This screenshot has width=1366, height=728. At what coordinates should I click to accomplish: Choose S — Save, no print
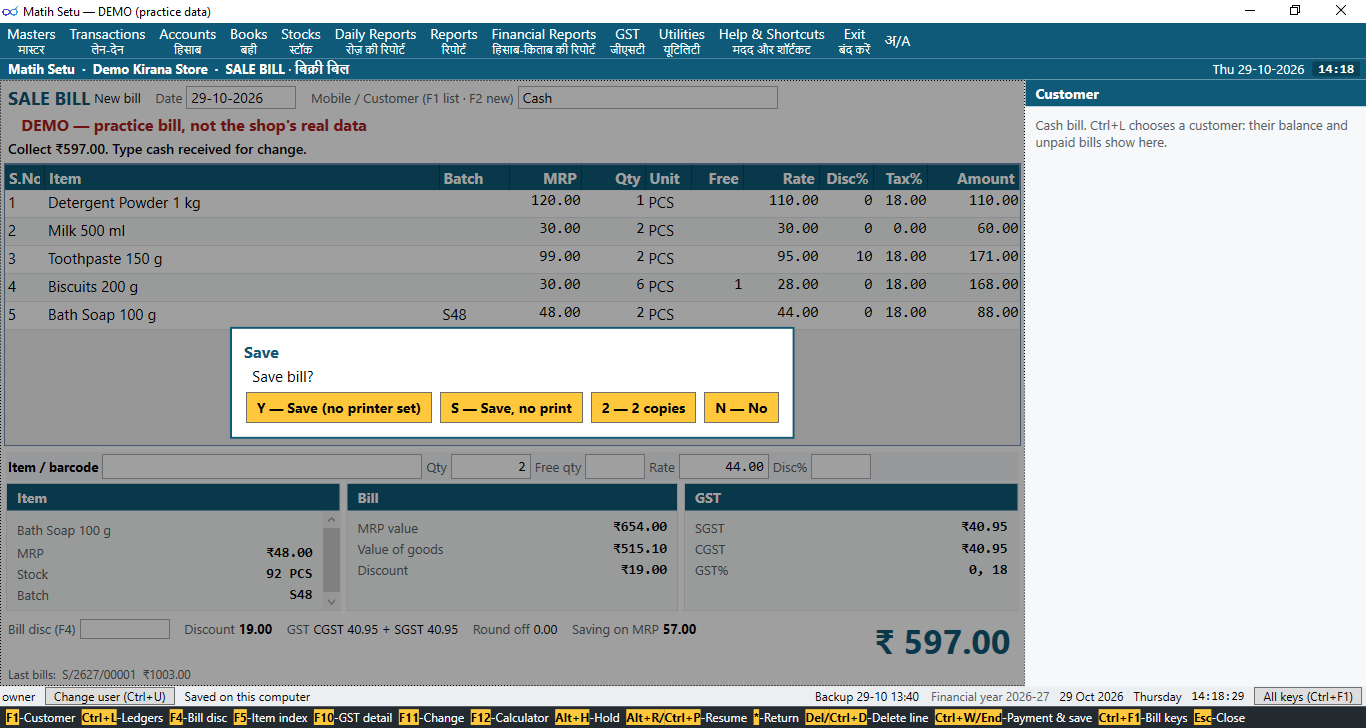click(511, 408)
